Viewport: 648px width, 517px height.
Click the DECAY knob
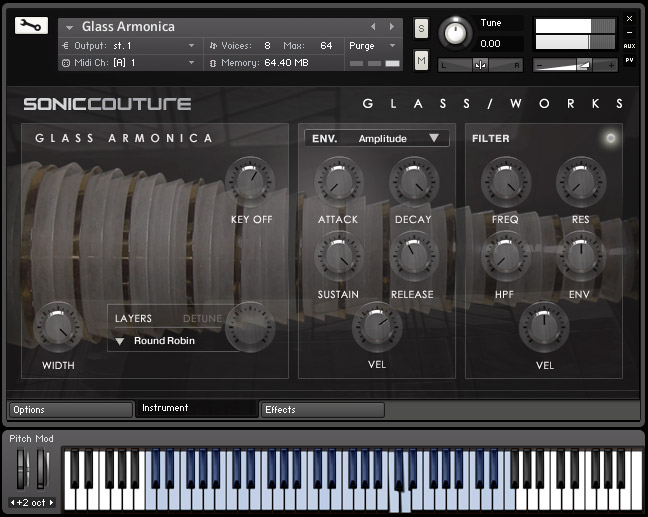[x=414, y=182]
